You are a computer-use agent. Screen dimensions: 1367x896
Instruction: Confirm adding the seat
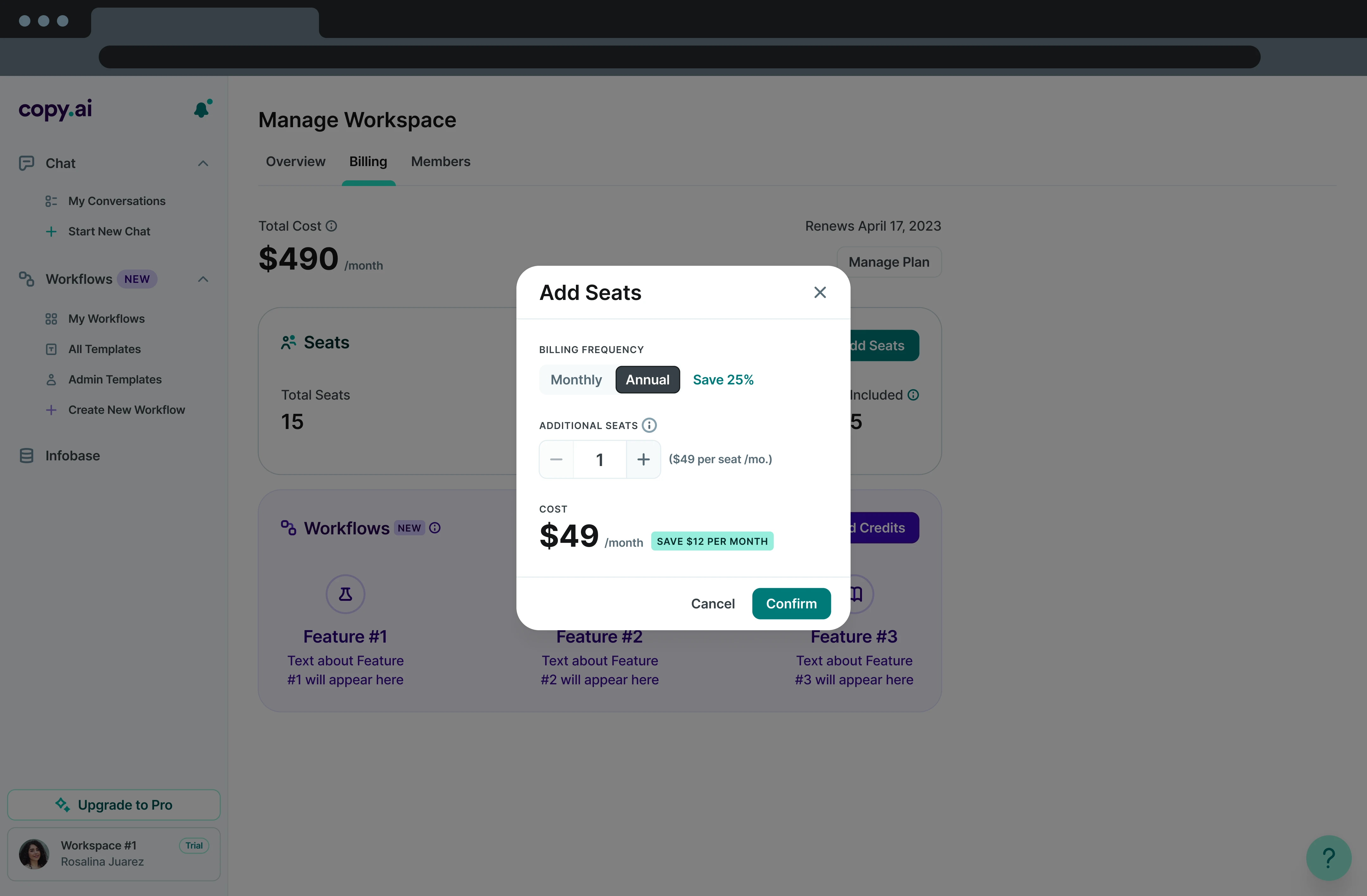pos(791,604)
